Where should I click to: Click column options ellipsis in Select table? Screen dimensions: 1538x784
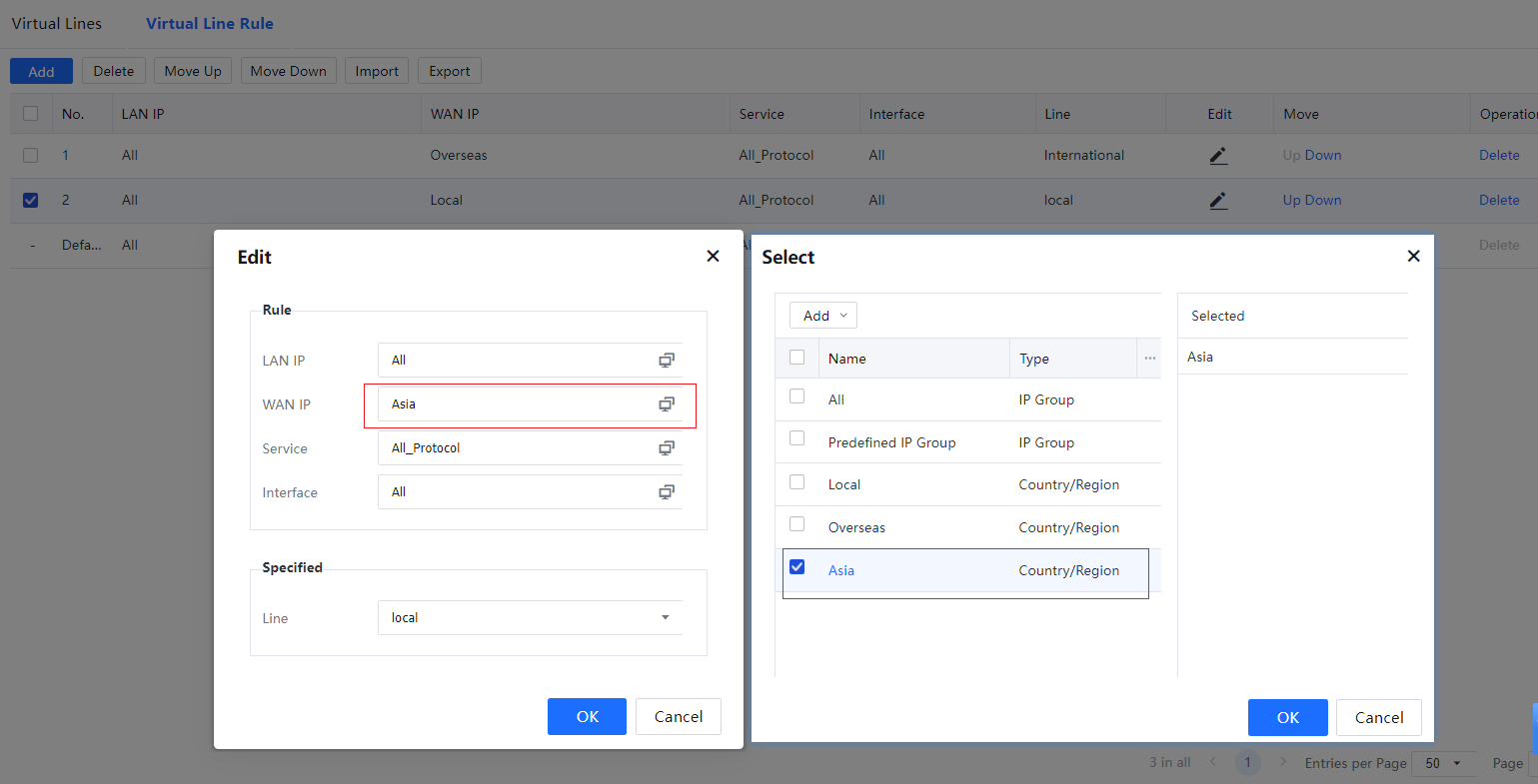coord(1149,359)
